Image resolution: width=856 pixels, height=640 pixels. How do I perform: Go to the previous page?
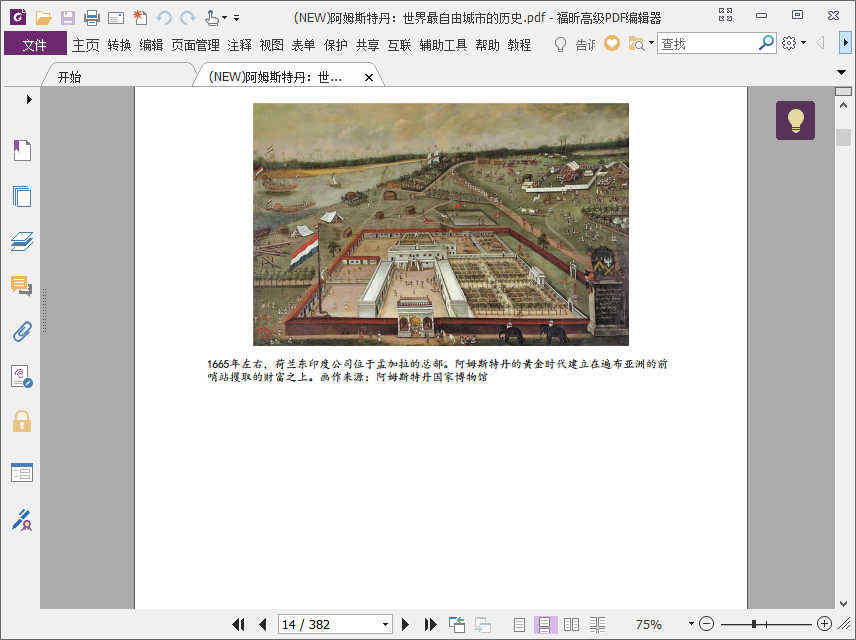coord(263,624)
